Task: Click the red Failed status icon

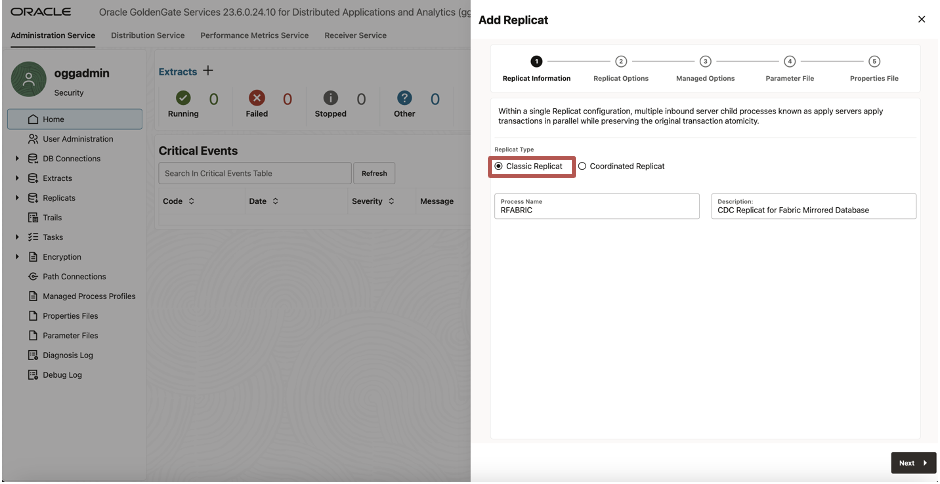Action: [x=257, y=99]
